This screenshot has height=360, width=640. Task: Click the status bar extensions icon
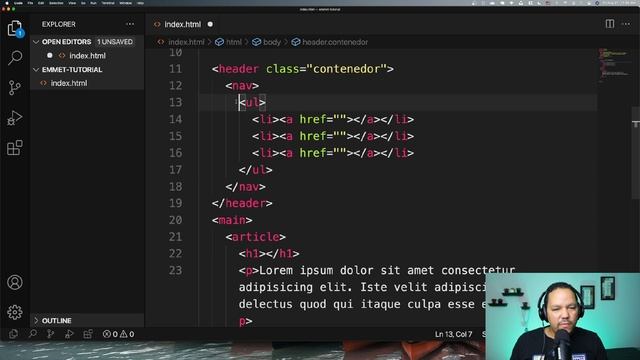(88, 334)
